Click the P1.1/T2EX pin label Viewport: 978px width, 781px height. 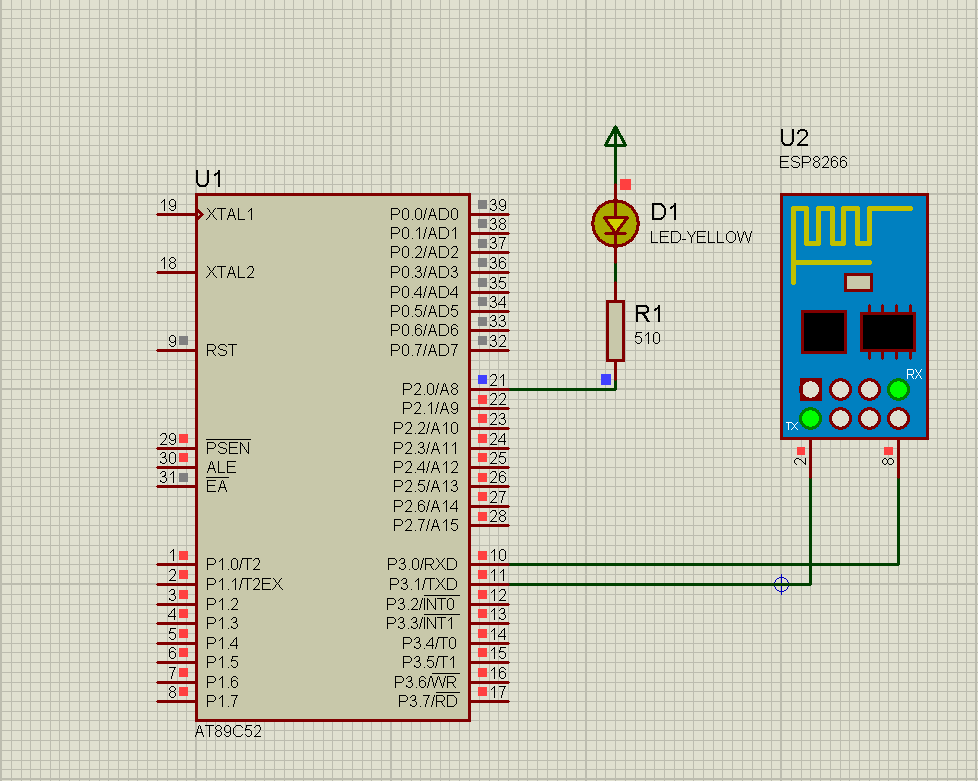244,584
